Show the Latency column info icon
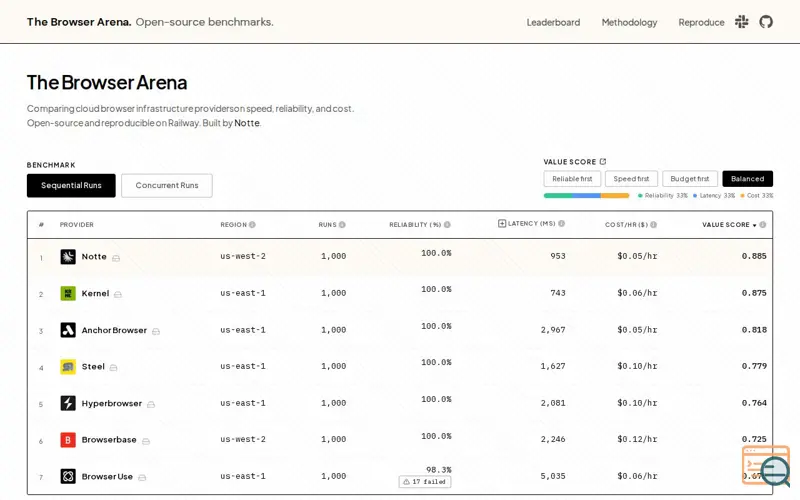800x500 pixels. point(561,223)
